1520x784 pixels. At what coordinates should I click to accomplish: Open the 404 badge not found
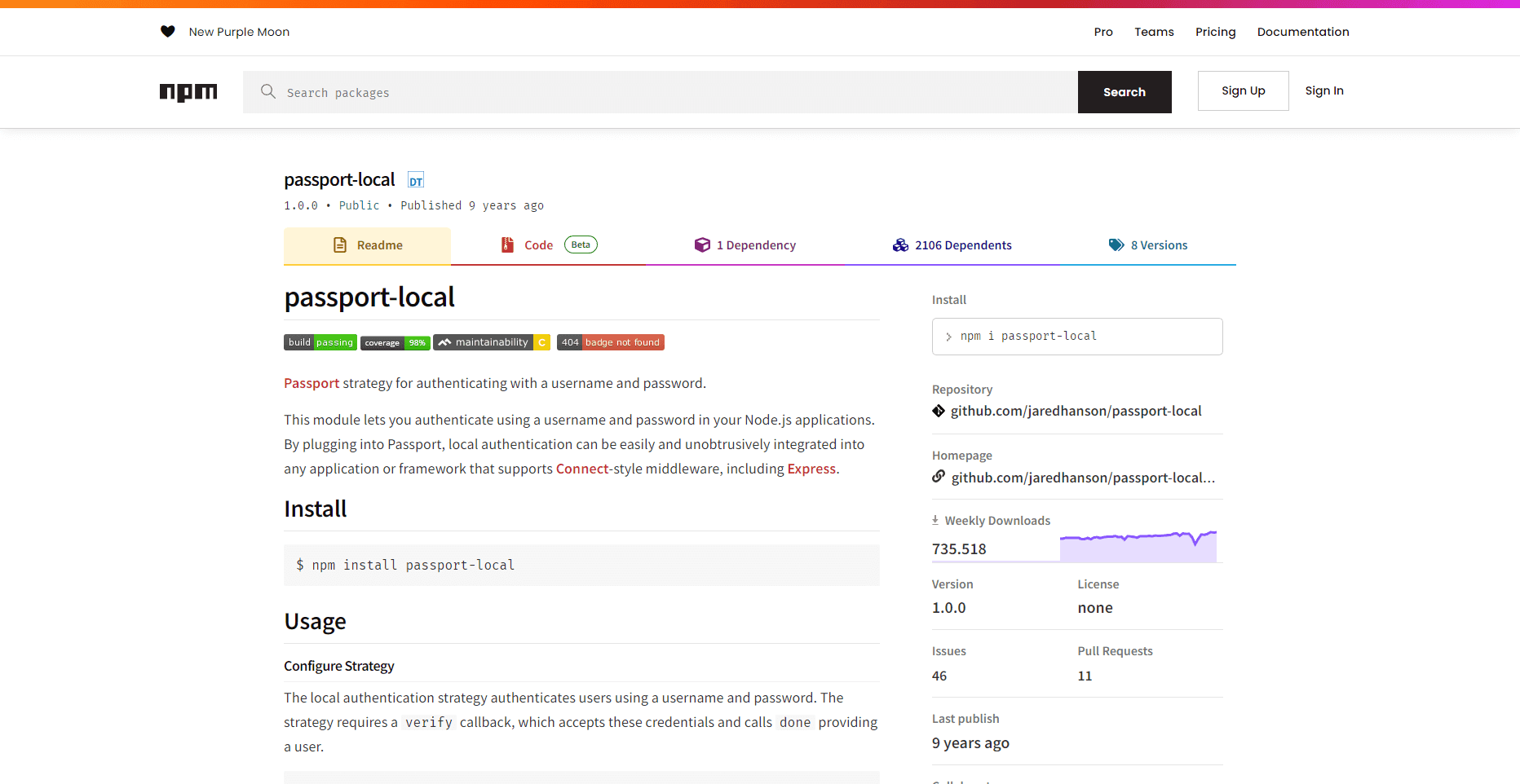coord(611,342)
